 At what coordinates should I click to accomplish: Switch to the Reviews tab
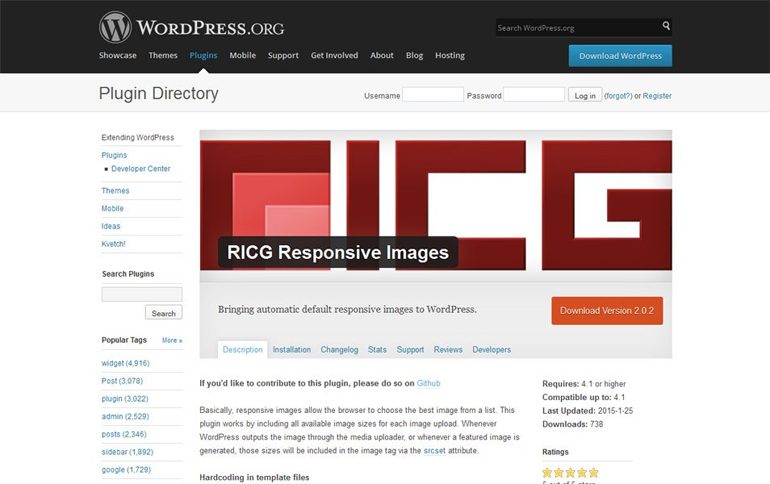(448, 350)
